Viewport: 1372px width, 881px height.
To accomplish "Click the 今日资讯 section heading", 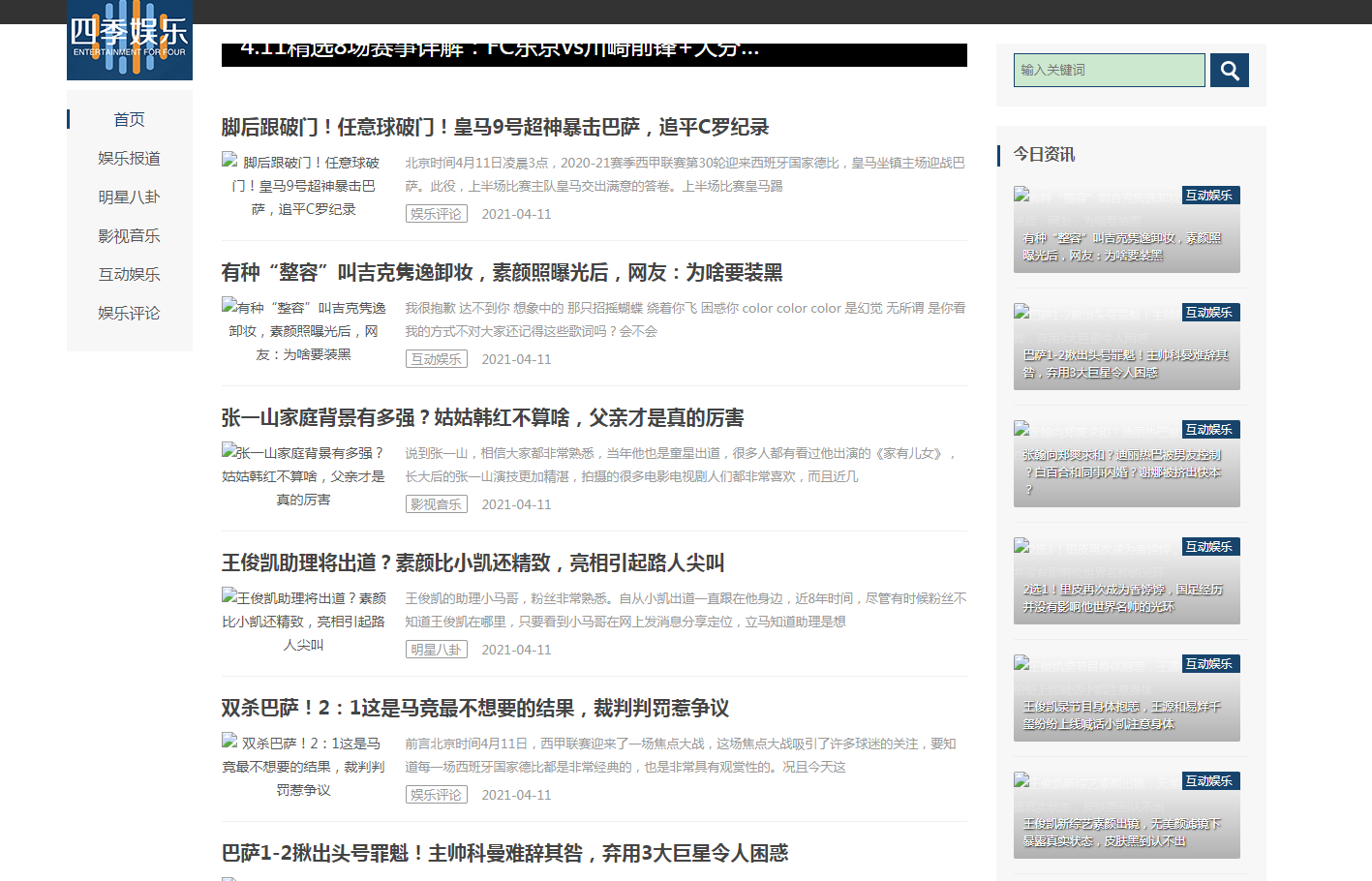I will click(x=1044, y=155).
